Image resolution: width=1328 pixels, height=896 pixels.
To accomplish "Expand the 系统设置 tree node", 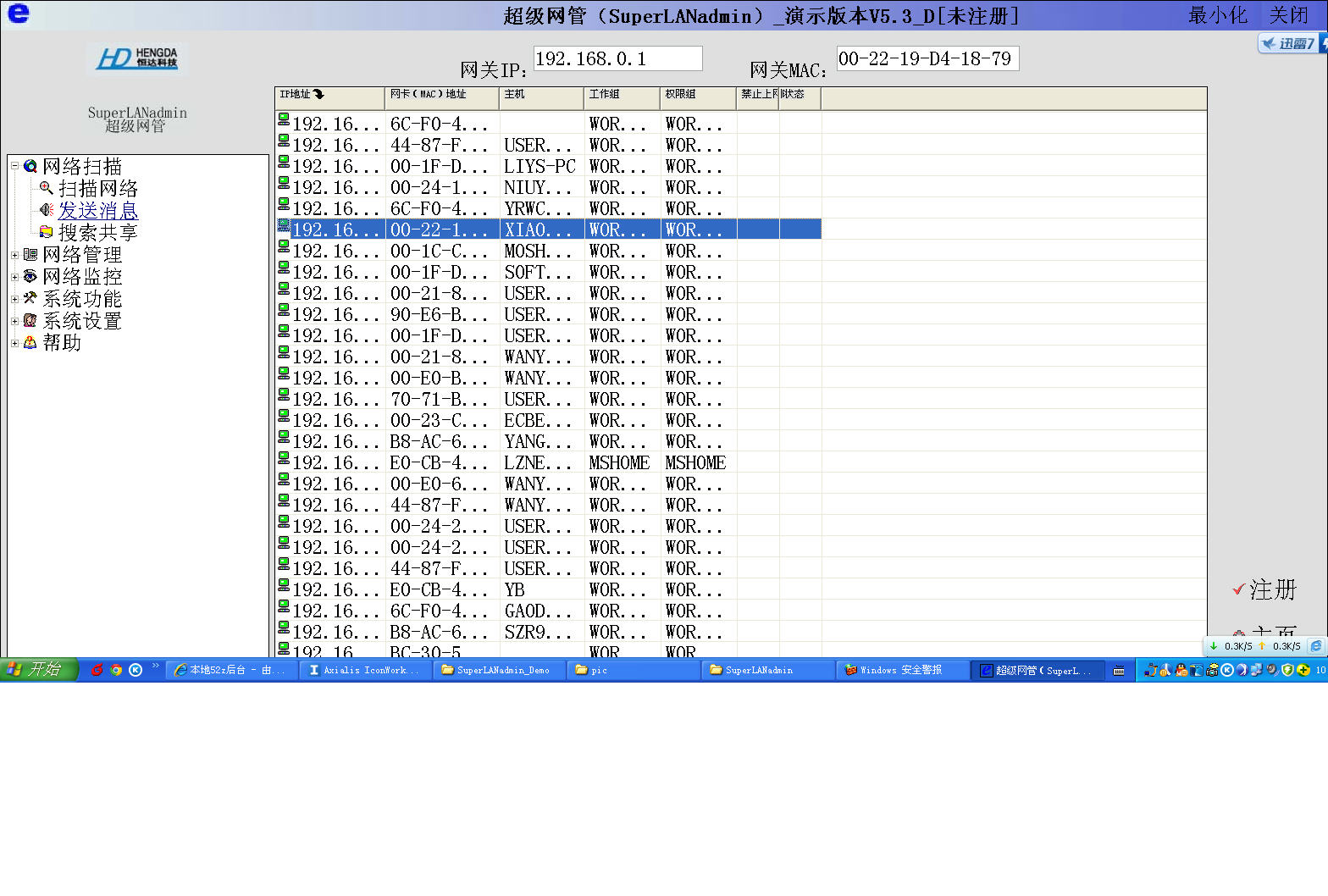I will point(14,321).
